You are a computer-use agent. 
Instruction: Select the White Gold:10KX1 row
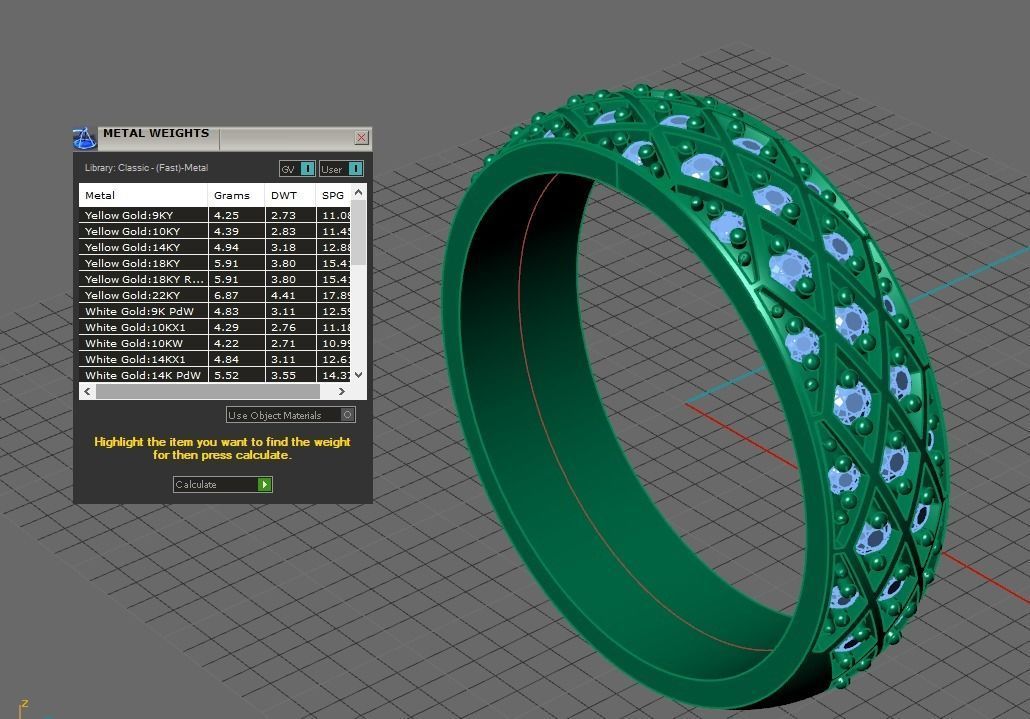(x=215, y=327)
